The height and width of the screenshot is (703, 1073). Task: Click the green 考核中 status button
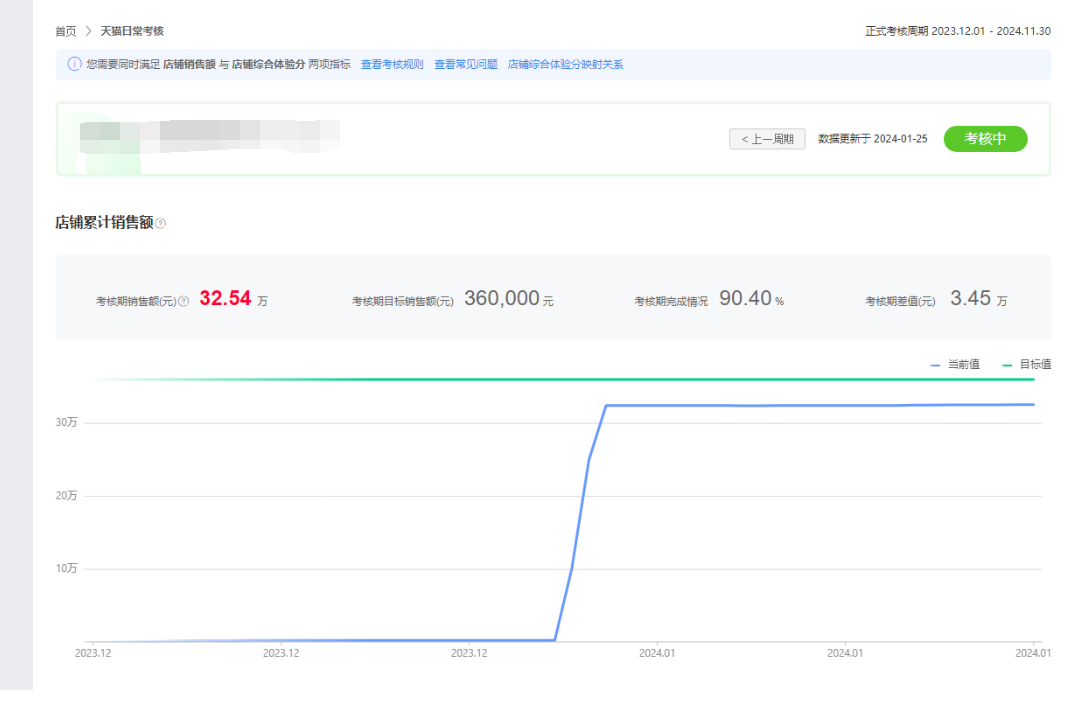(x=985, y=139)
